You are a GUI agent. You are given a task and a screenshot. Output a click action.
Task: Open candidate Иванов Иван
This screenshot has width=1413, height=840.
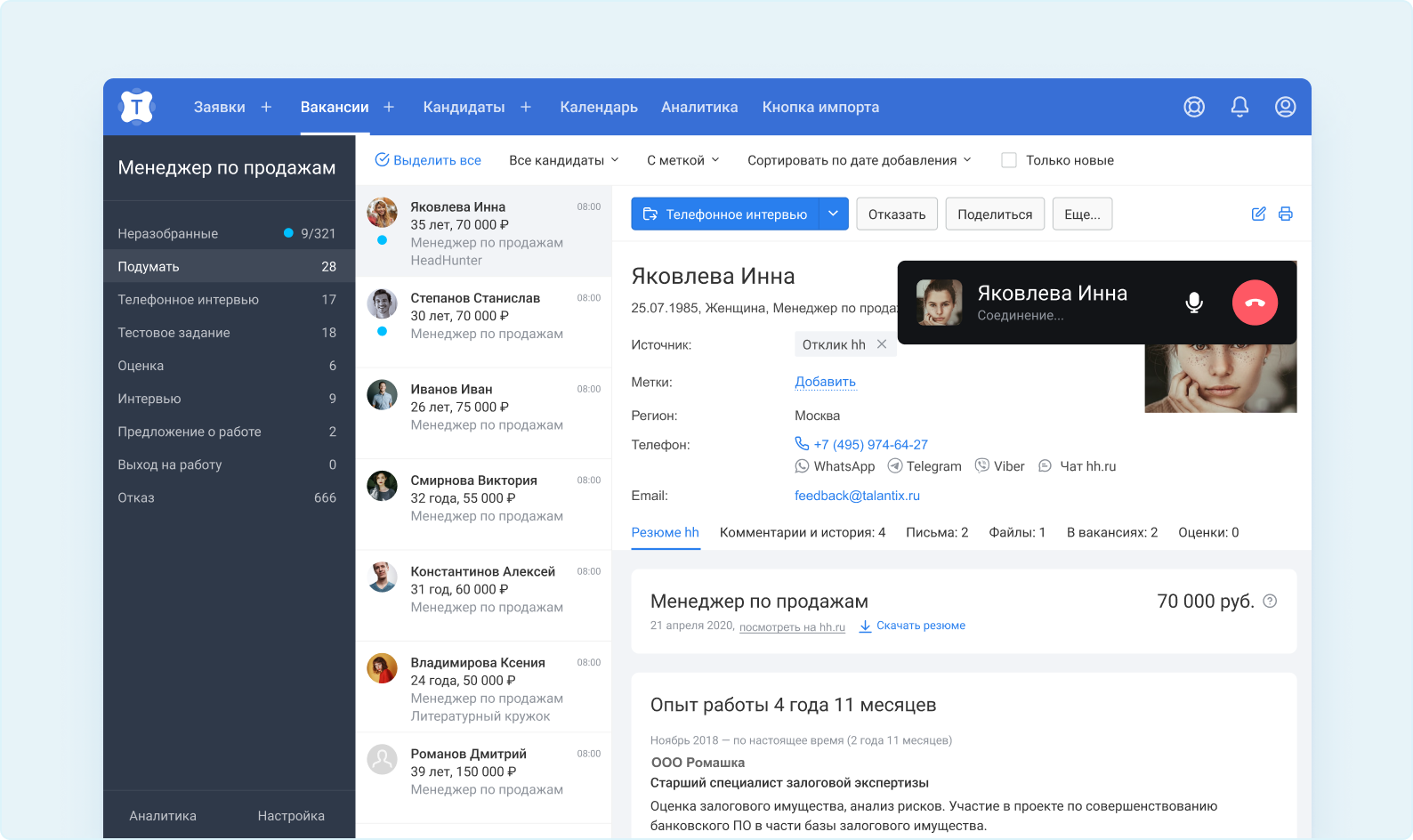click(x=484, y=414)
